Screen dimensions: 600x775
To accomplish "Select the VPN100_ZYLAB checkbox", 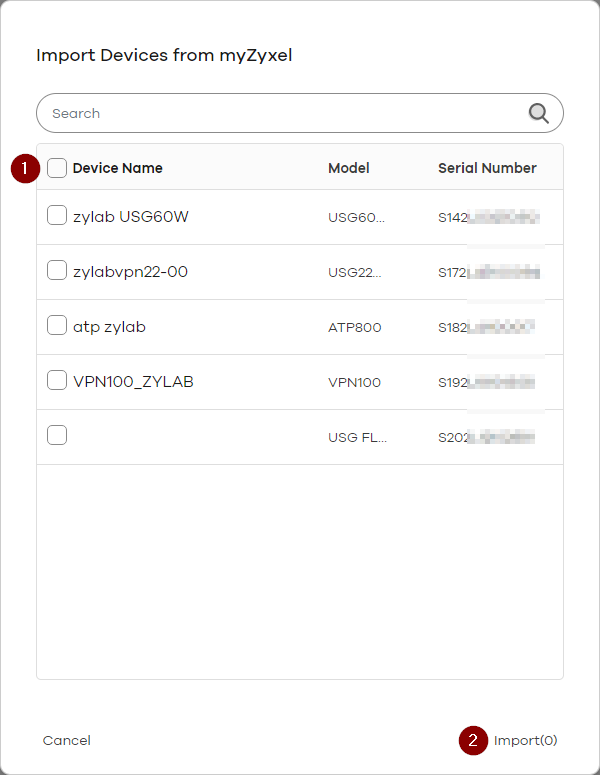I will coord(57,381).
